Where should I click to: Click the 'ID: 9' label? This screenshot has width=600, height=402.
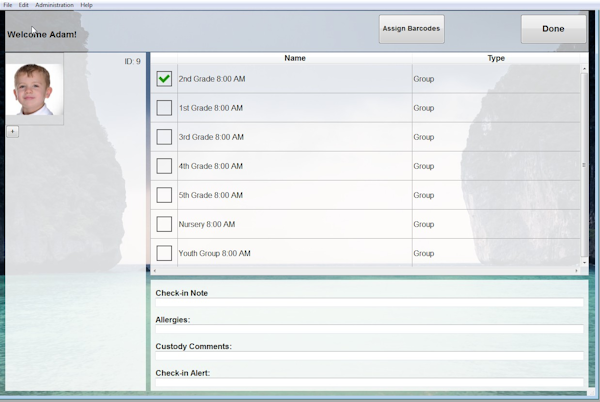point(132,61)
